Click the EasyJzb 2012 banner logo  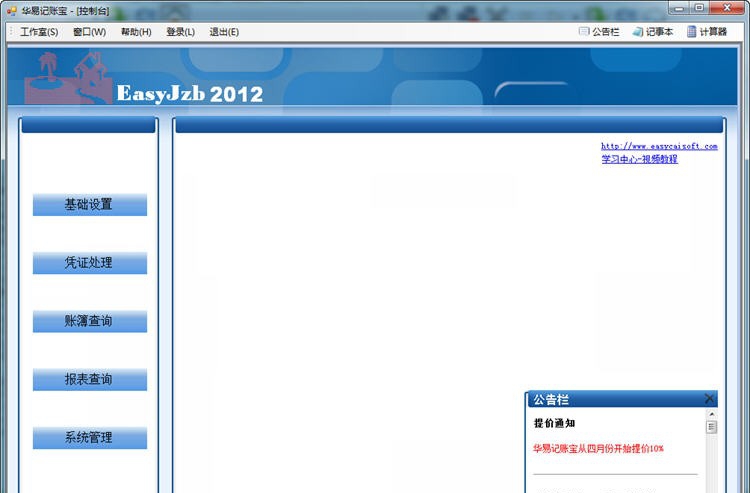point(189,93)
